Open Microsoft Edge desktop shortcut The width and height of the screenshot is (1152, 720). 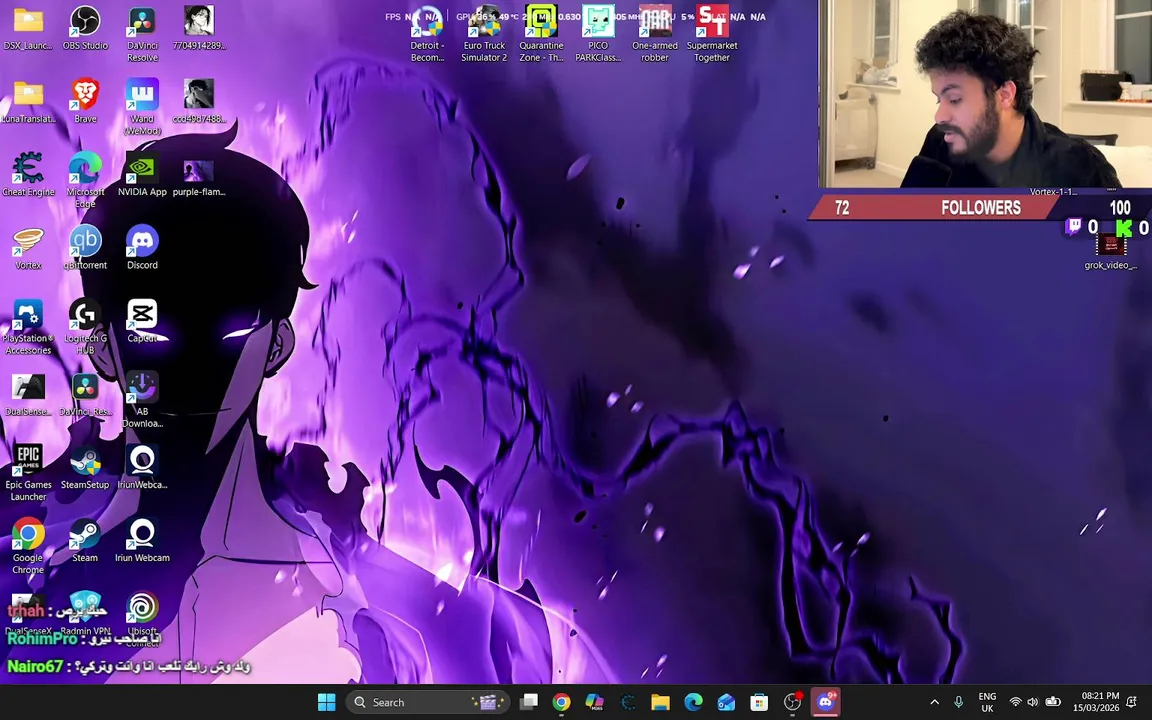pos(85,181)
